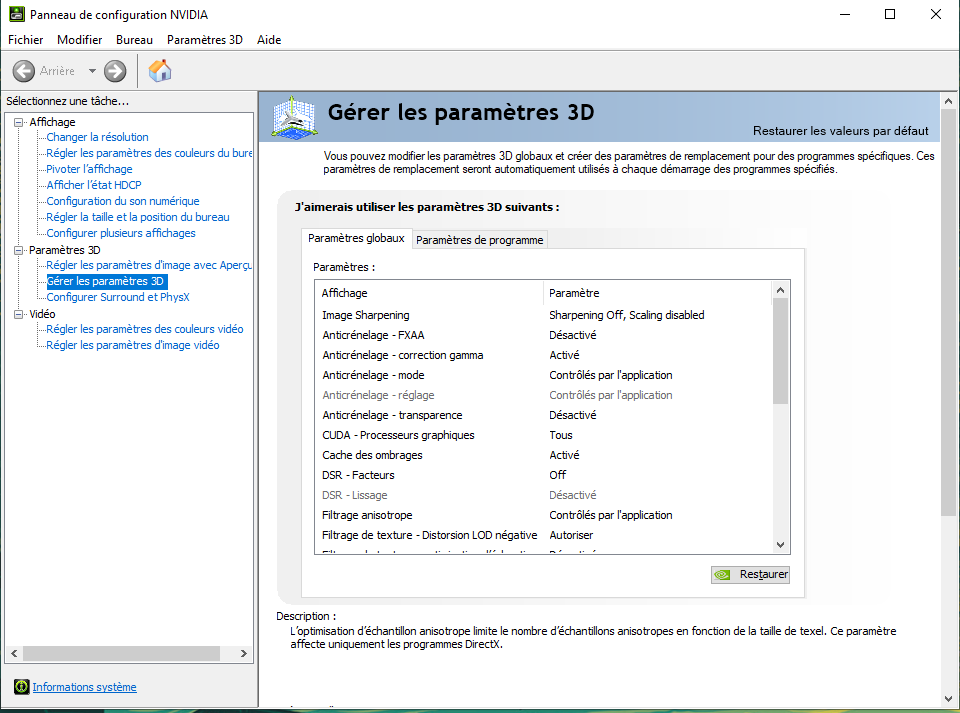Select Anticrénelage - correction gamma row
This screenshot has width=960, height=713.
544,355
